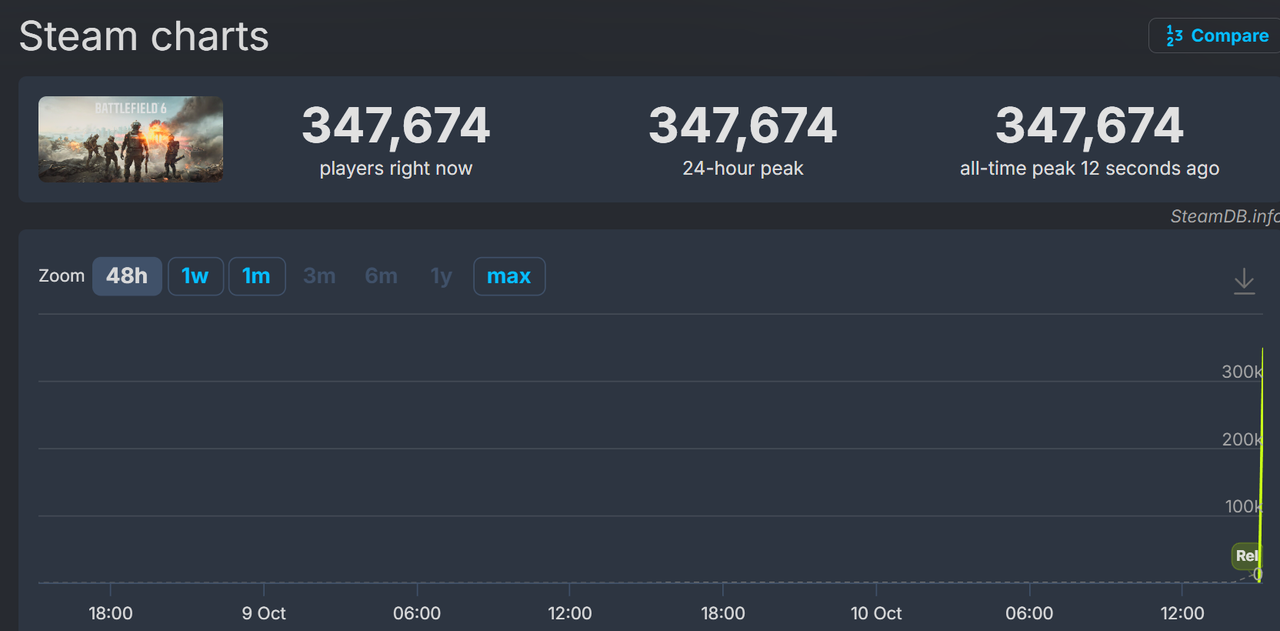Select the 1y zoom range
Screen dimensions: 1280x631
tap(441, 276)
